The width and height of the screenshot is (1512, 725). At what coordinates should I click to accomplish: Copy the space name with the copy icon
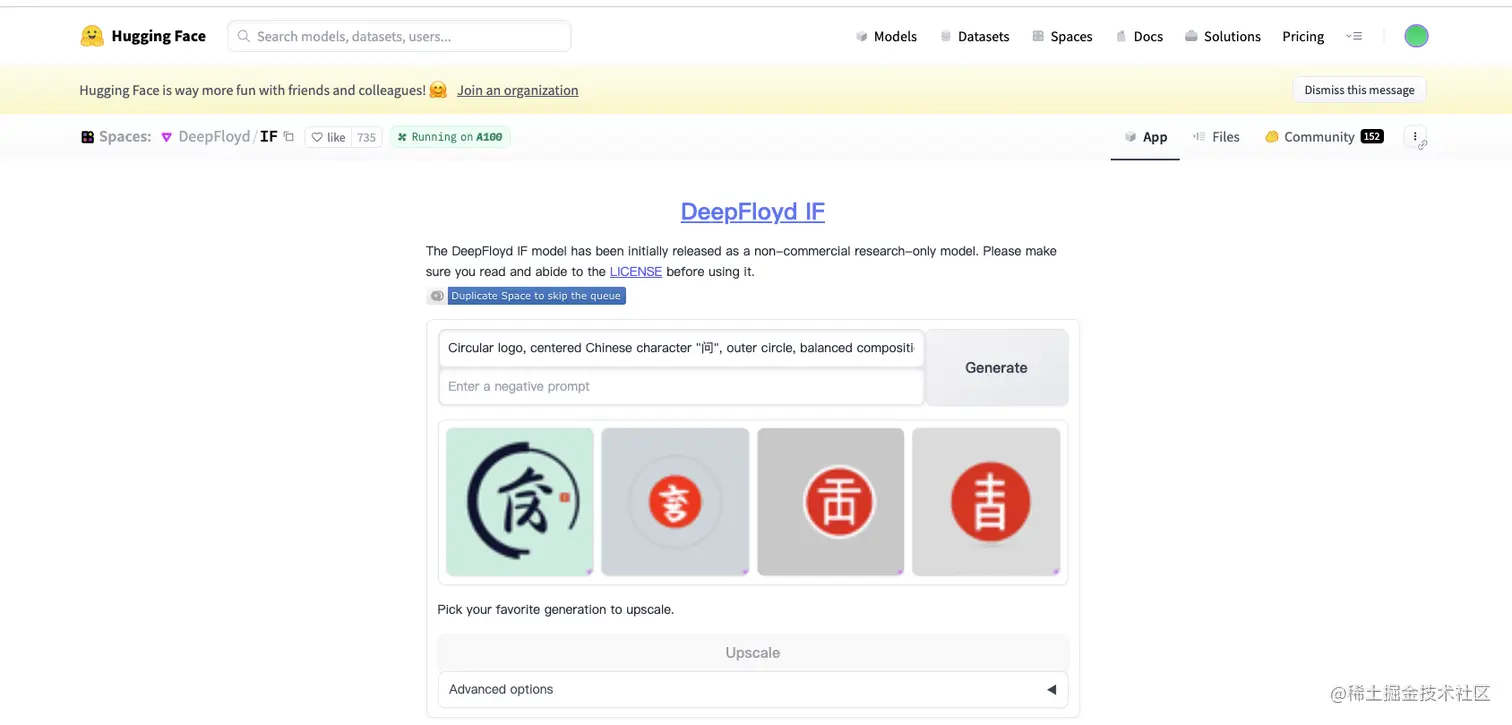pyautogui.click(x=289, y=137)
